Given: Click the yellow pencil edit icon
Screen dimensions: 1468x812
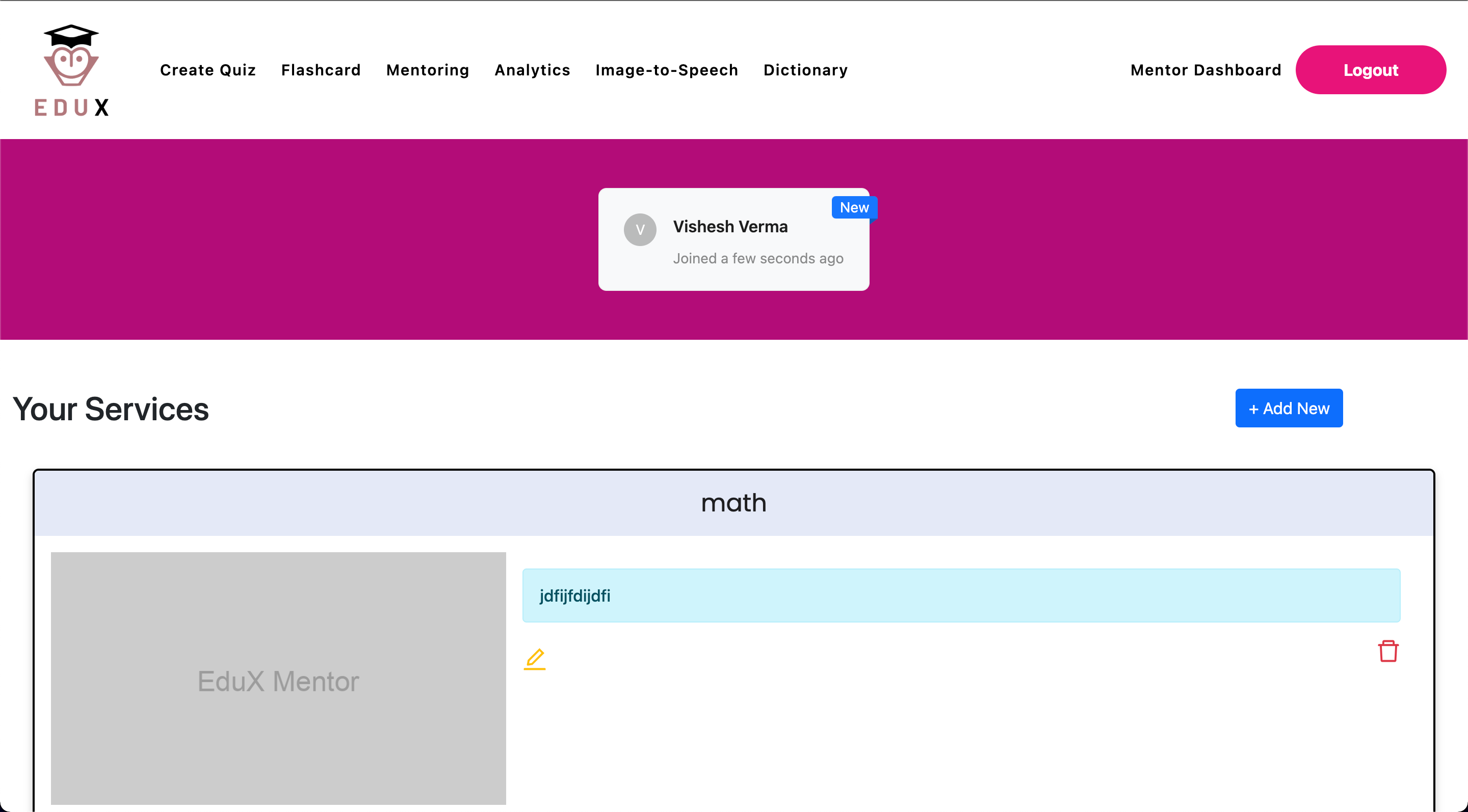Looking at the screenshot, I should click(x=535, y=659).
